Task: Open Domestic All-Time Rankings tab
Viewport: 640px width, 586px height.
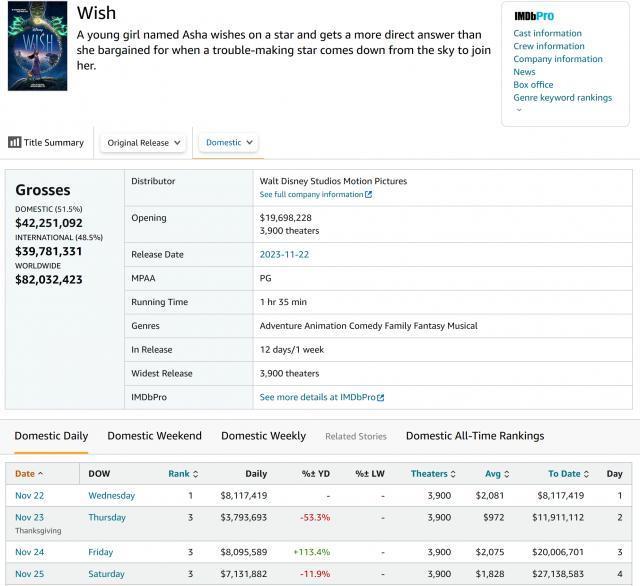Action: pos(474,436)
